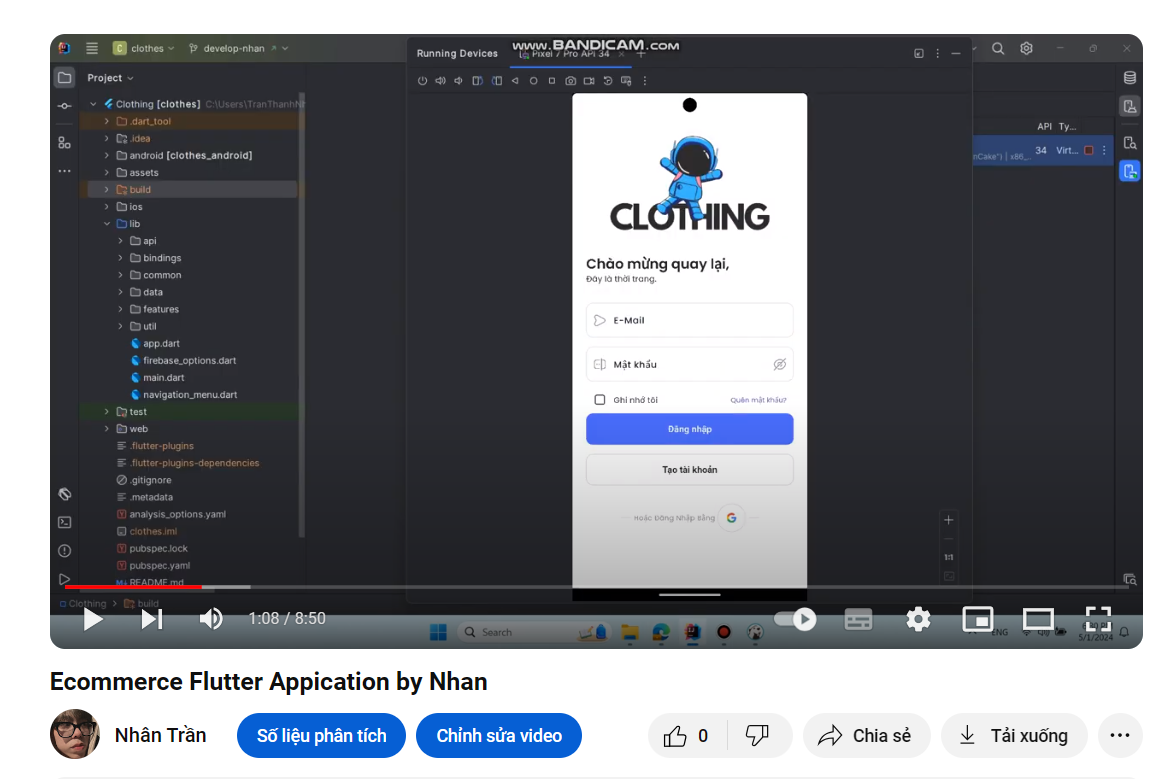Click the 'Số liệu phân tích' button
Viewport: 1155px width, 779px height.
click(x=321, y=736)
